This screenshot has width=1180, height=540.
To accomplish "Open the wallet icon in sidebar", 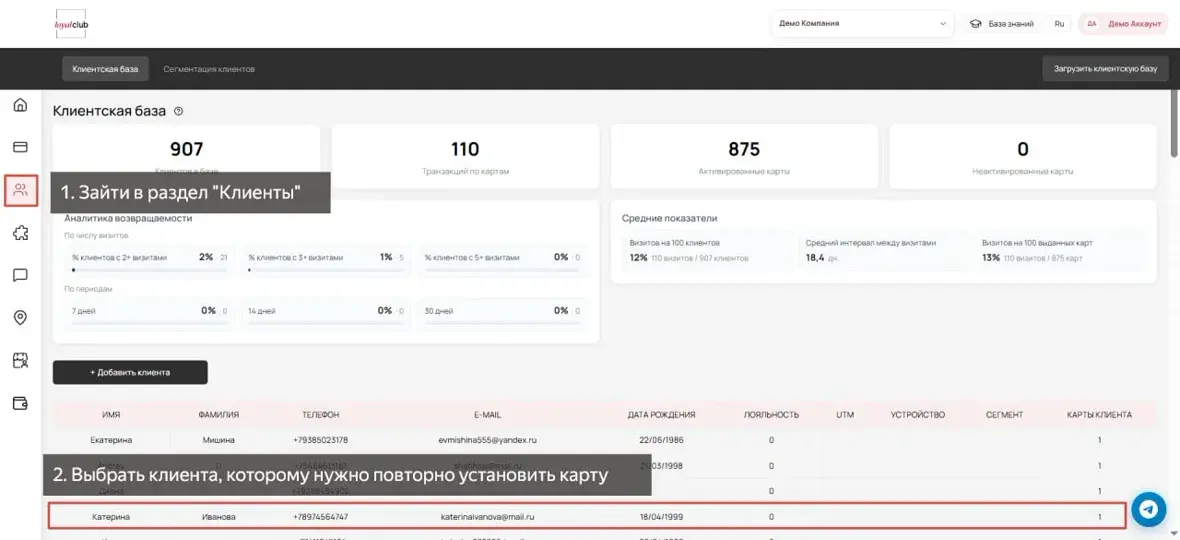I will [20, 403].
